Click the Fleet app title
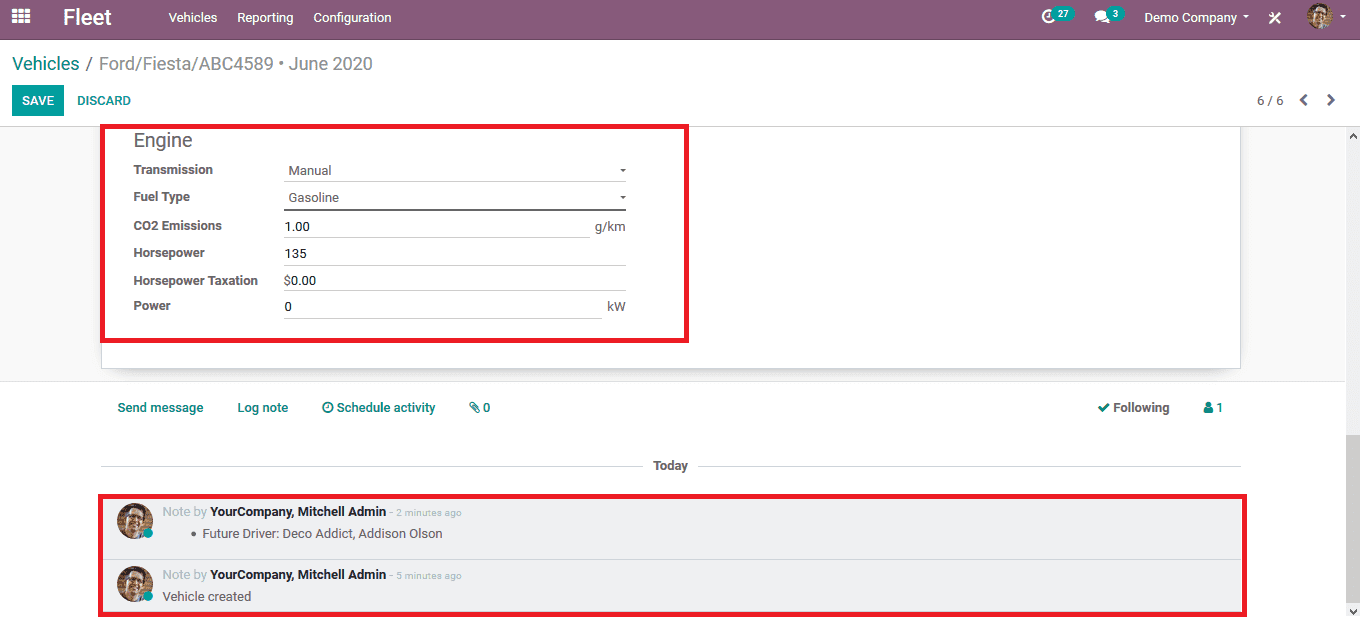 [x=87, y=17]
